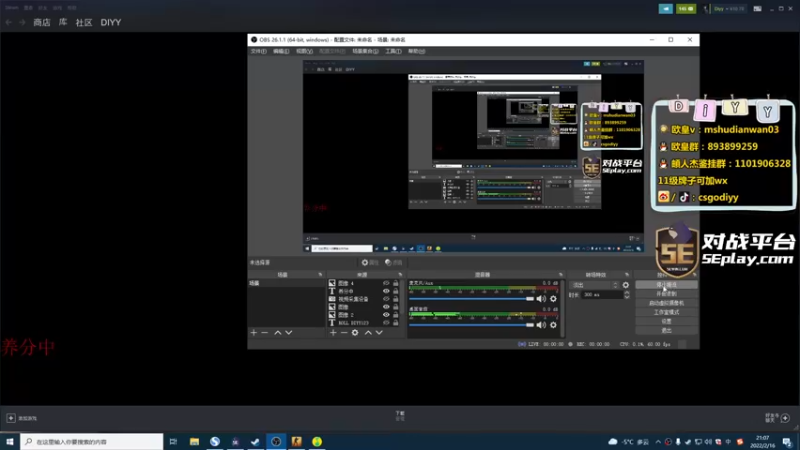This screenshot has height=450, width=800.
Task: Click the 属性 properties toolbar button
Action: [370, 262]
